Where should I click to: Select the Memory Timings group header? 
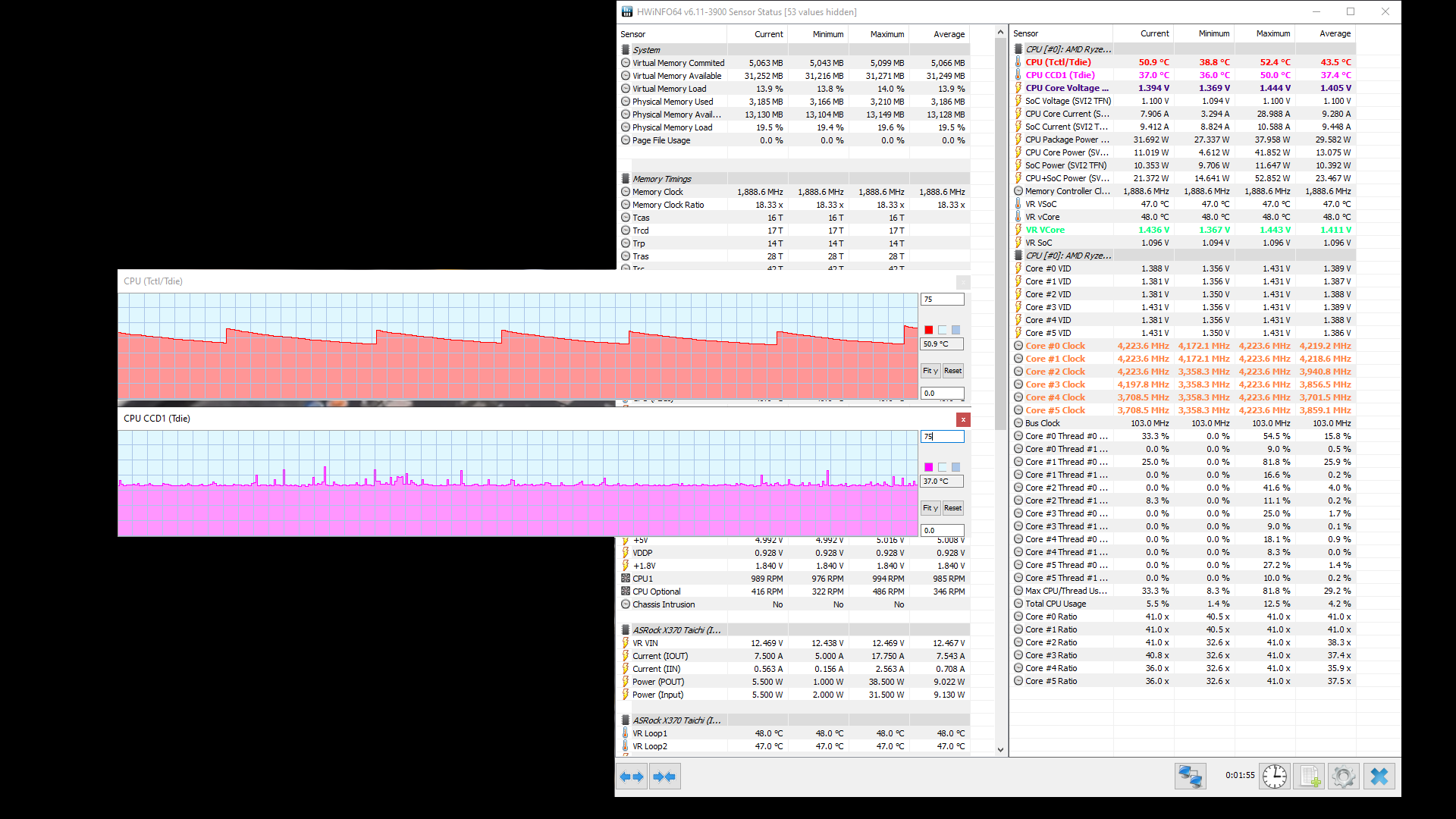point(662,179)
